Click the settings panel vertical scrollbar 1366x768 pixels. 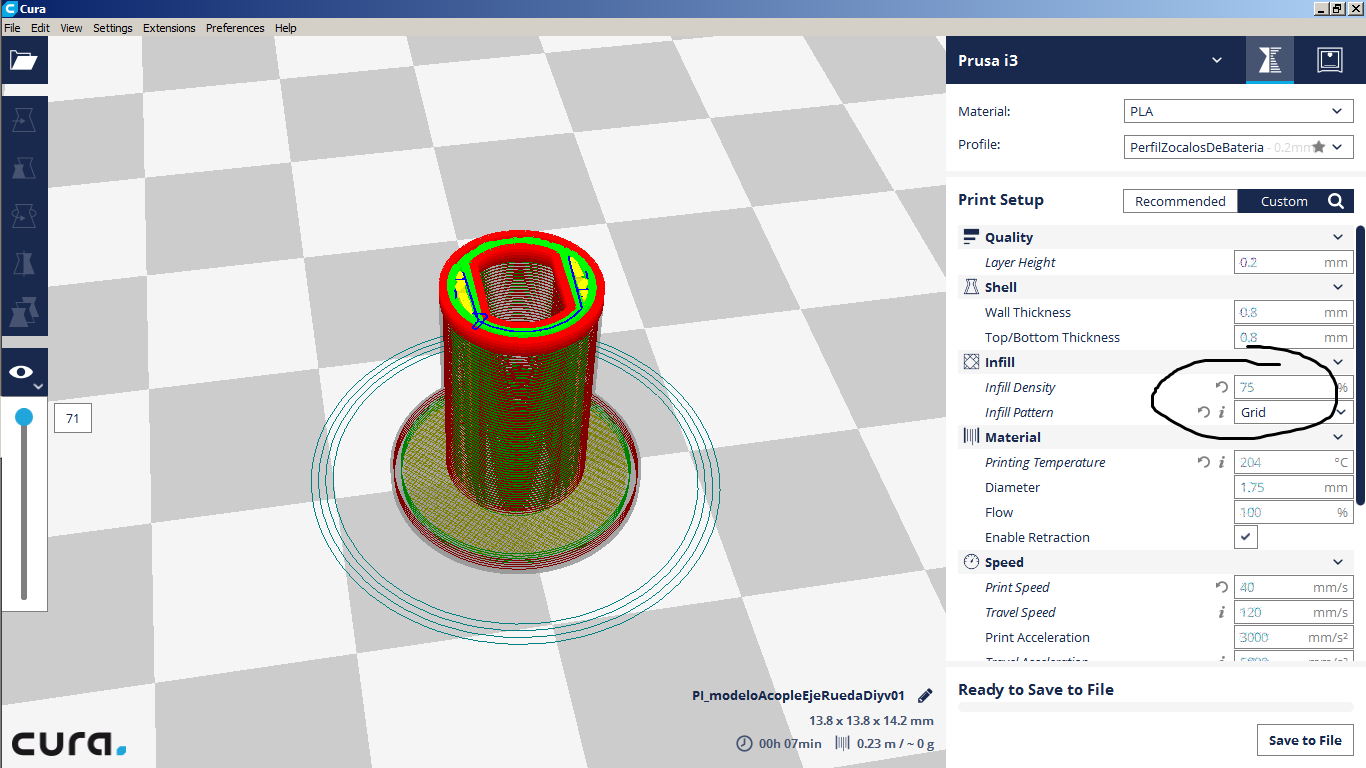click(x=1360, y=365)
